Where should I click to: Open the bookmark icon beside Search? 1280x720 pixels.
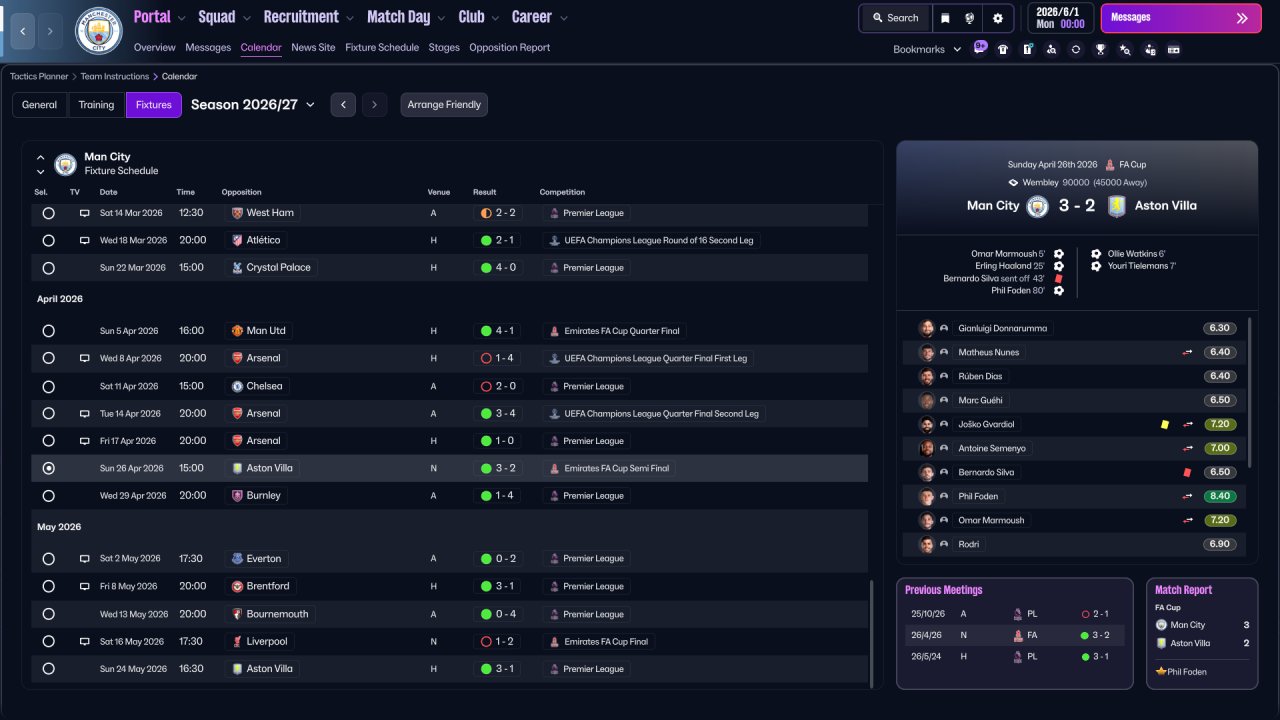(946, 18)
